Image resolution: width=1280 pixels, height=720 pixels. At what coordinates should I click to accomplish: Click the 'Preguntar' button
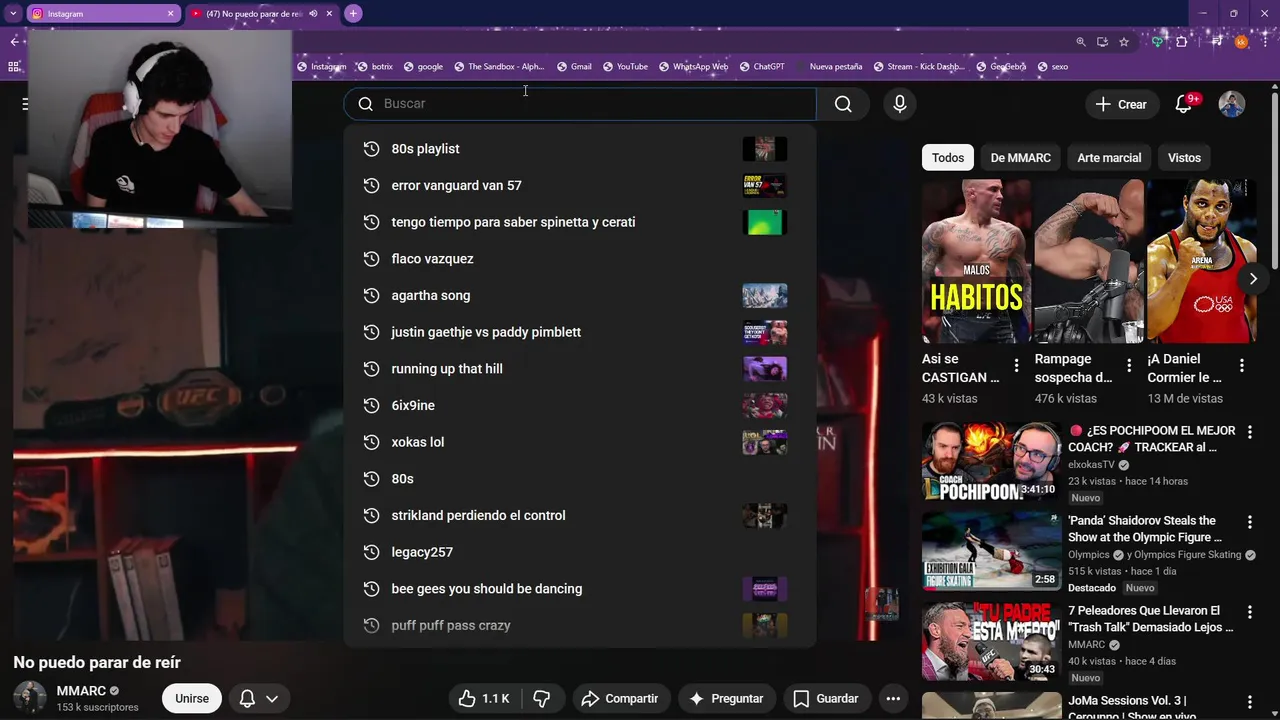[726, 699]
